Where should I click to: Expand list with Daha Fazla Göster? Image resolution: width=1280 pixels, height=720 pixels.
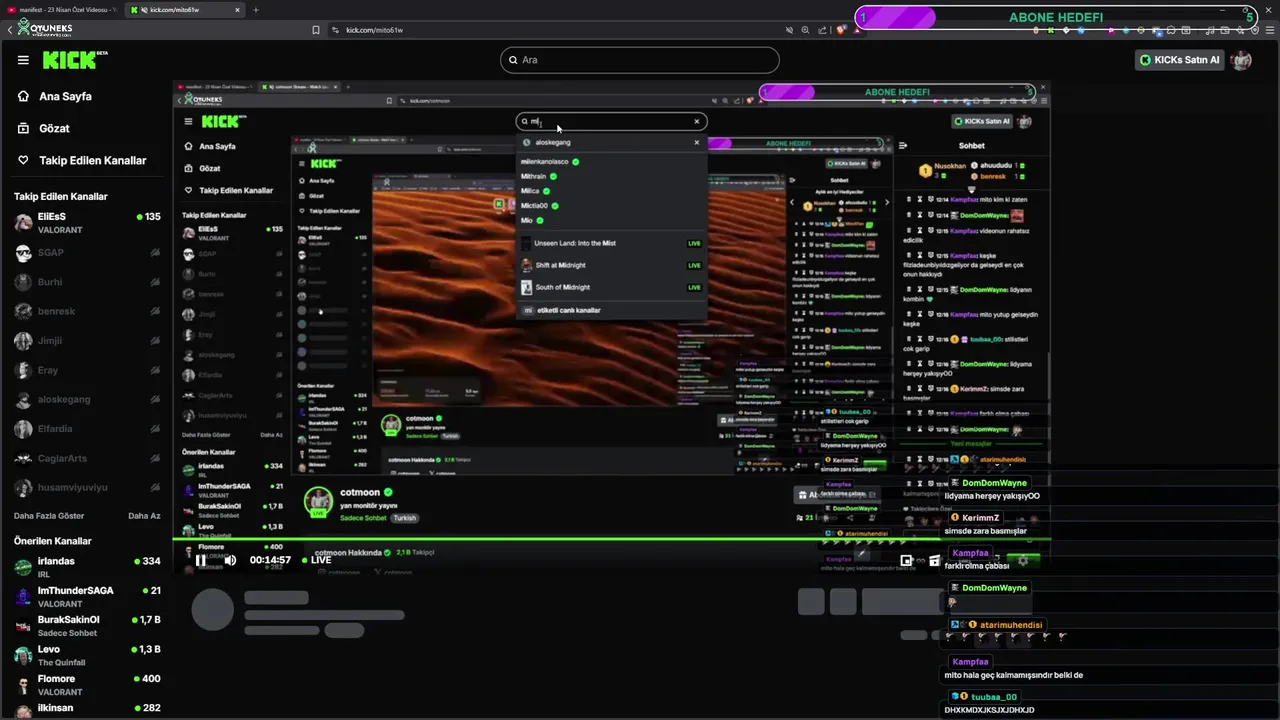point(49,516)
